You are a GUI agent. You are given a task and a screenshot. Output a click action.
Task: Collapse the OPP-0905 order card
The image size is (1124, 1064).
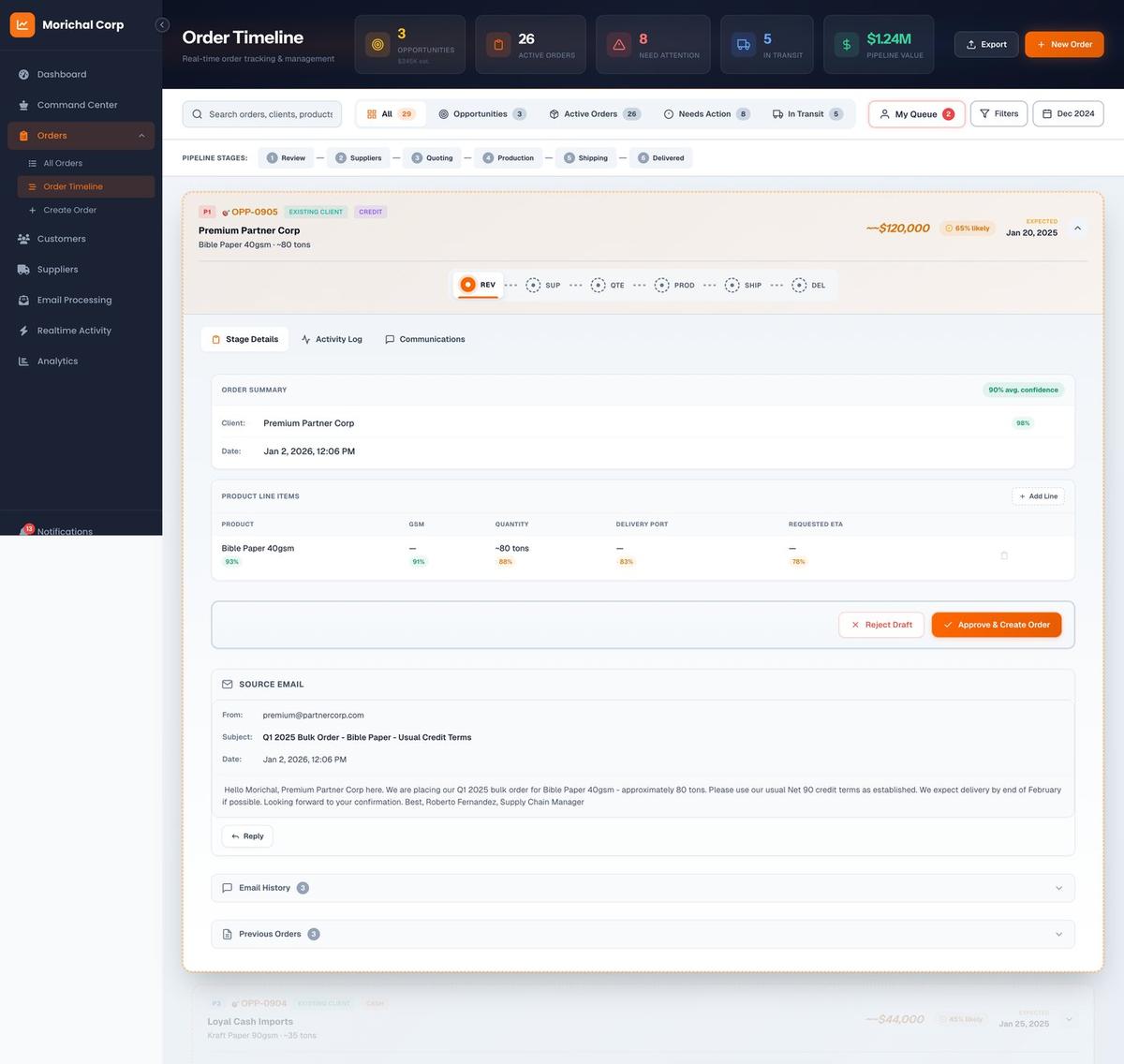(1076, 227)
